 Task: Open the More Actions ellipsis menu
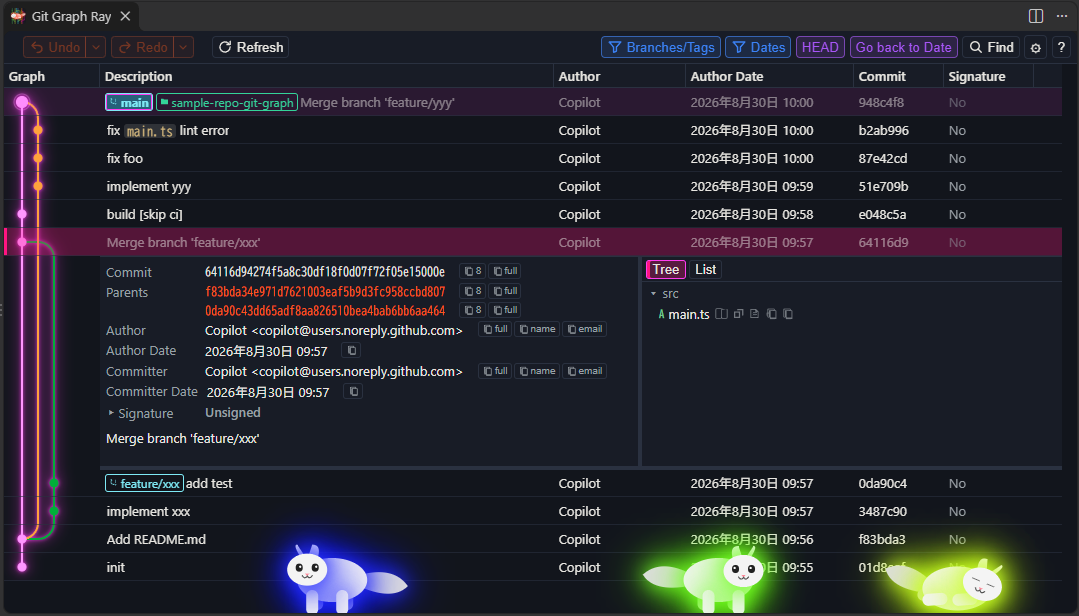(x=1062, y=16)
